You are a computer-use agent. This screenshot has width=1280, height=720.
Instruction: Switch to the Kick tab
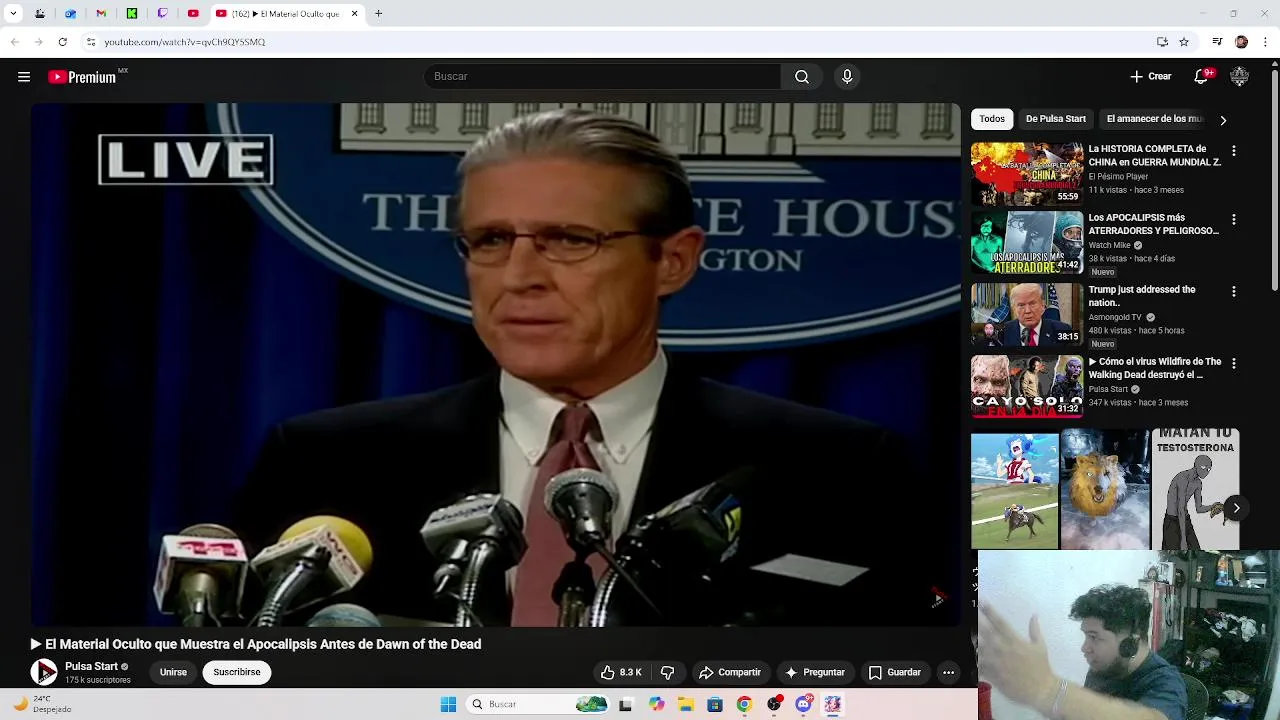132,14
